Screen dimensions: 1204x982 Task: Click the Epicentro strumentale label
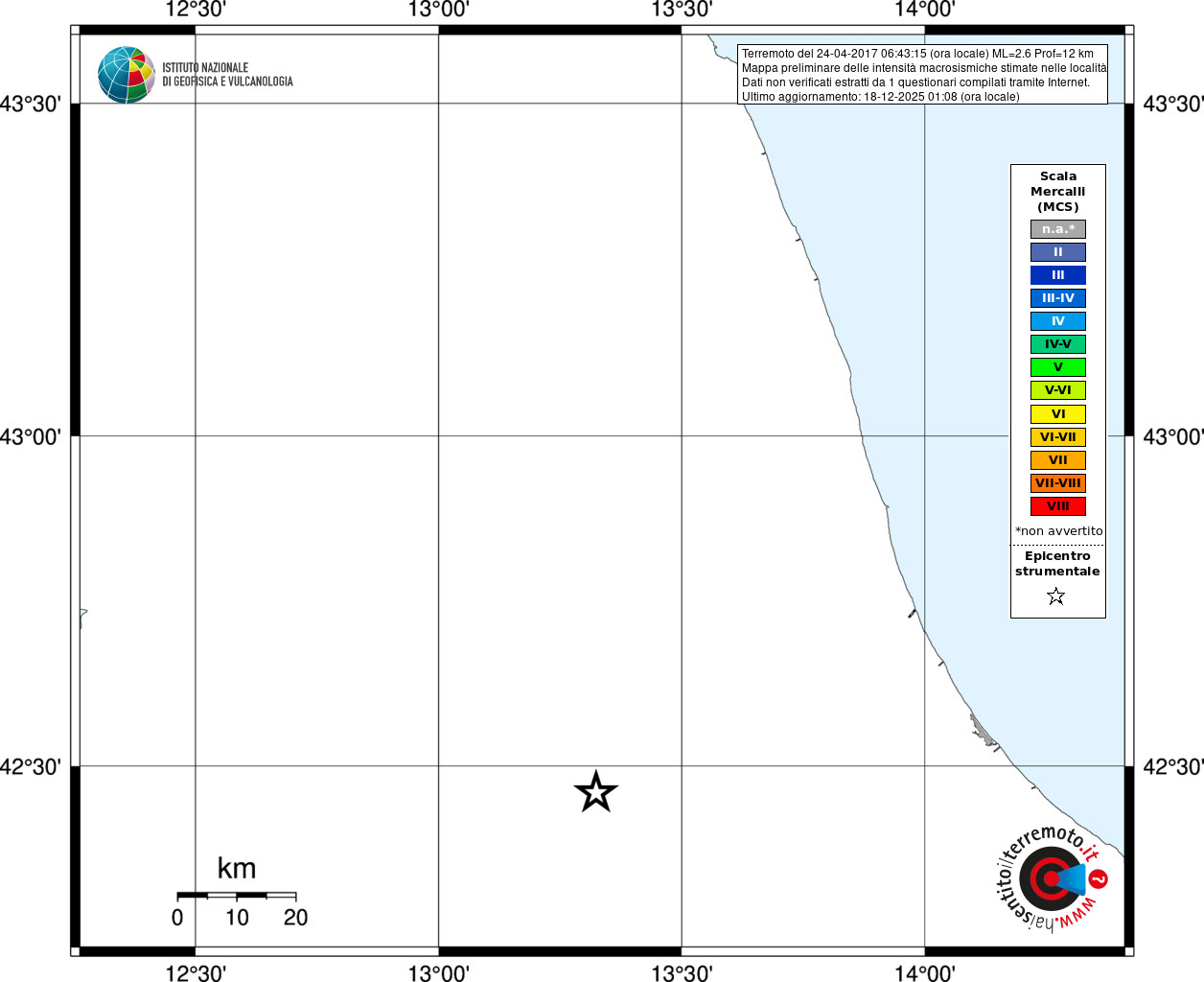pyautogui.click(x=1057, y=564)
